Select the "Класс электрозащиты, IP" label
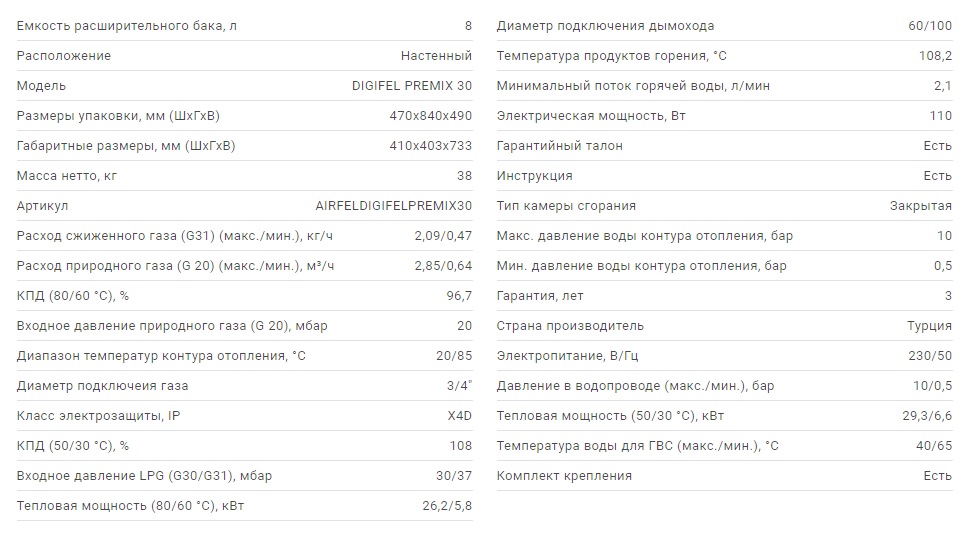Image resolution: width=975 pixels, height=533 pixels. tap(98, 416)
